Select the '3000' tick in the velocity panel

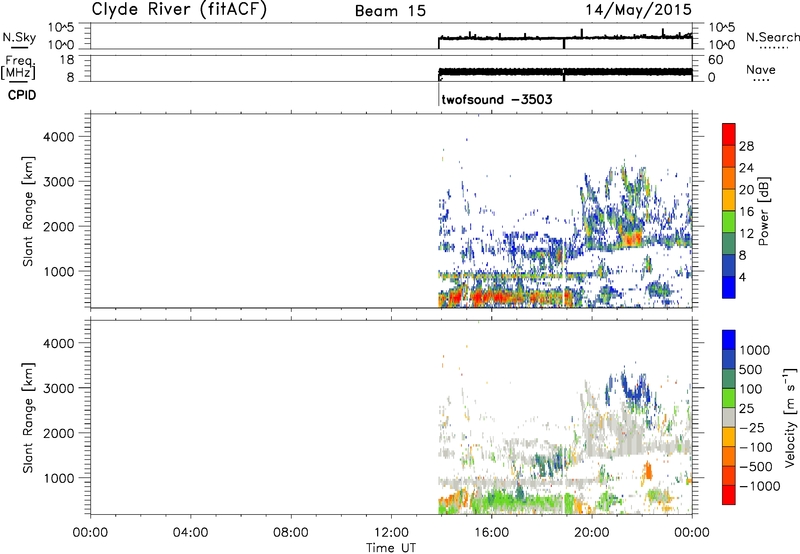click(59, 388)
